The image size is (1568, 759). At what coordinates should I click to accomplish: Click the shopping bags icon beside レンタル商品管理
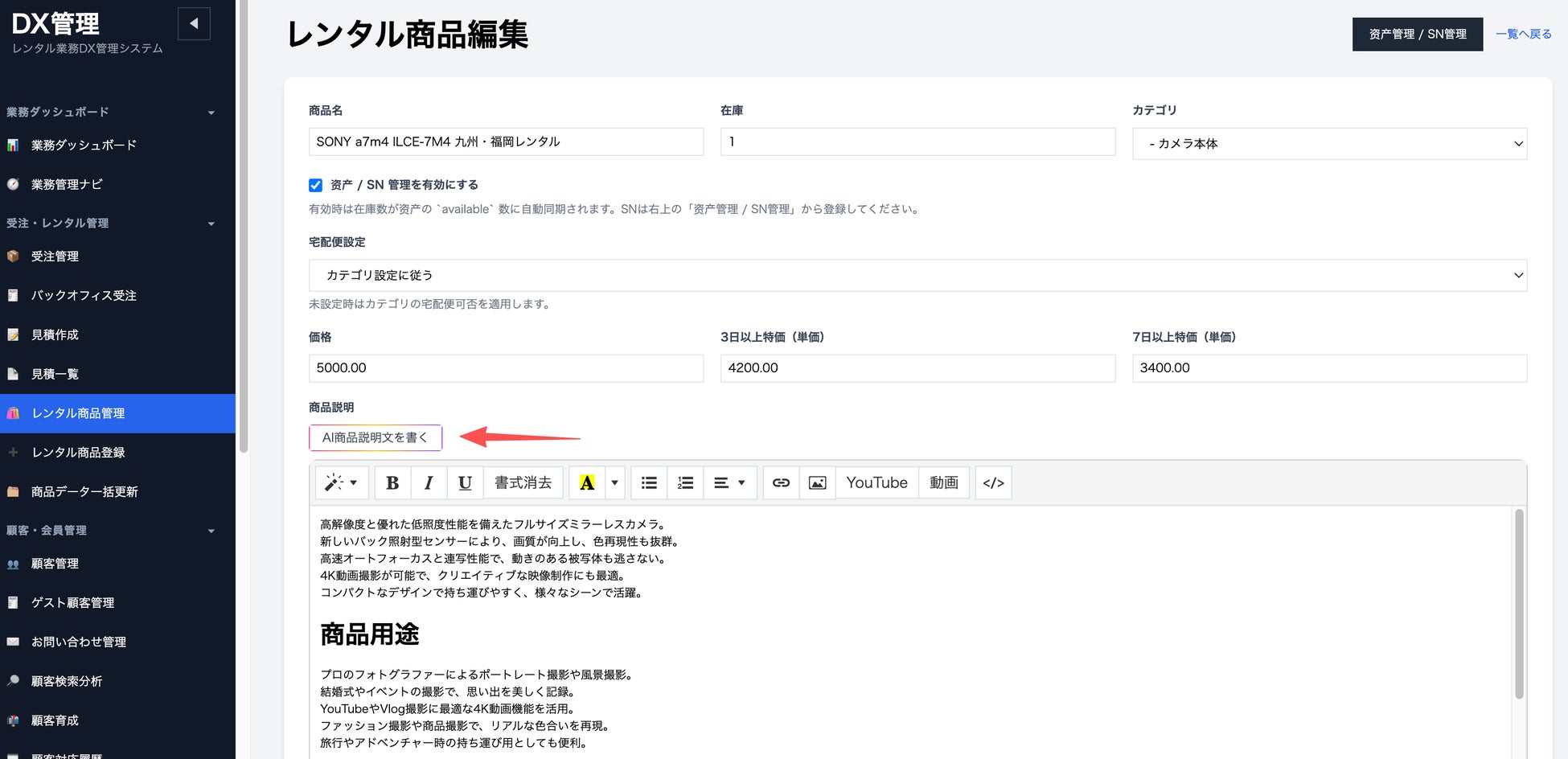click(x=13, y=413)
